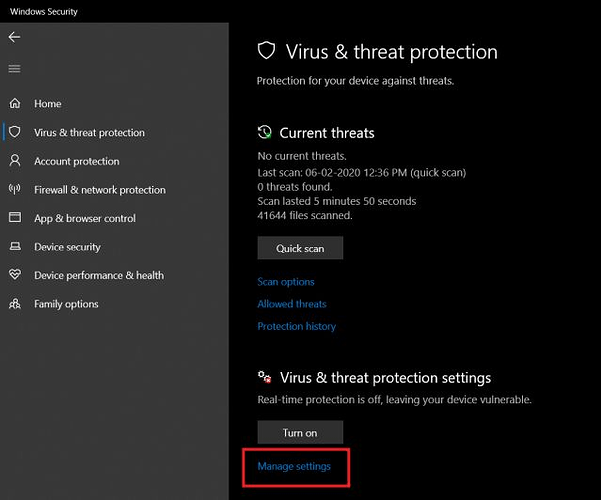Click the shield icon in sidebar

click(15, 132)
